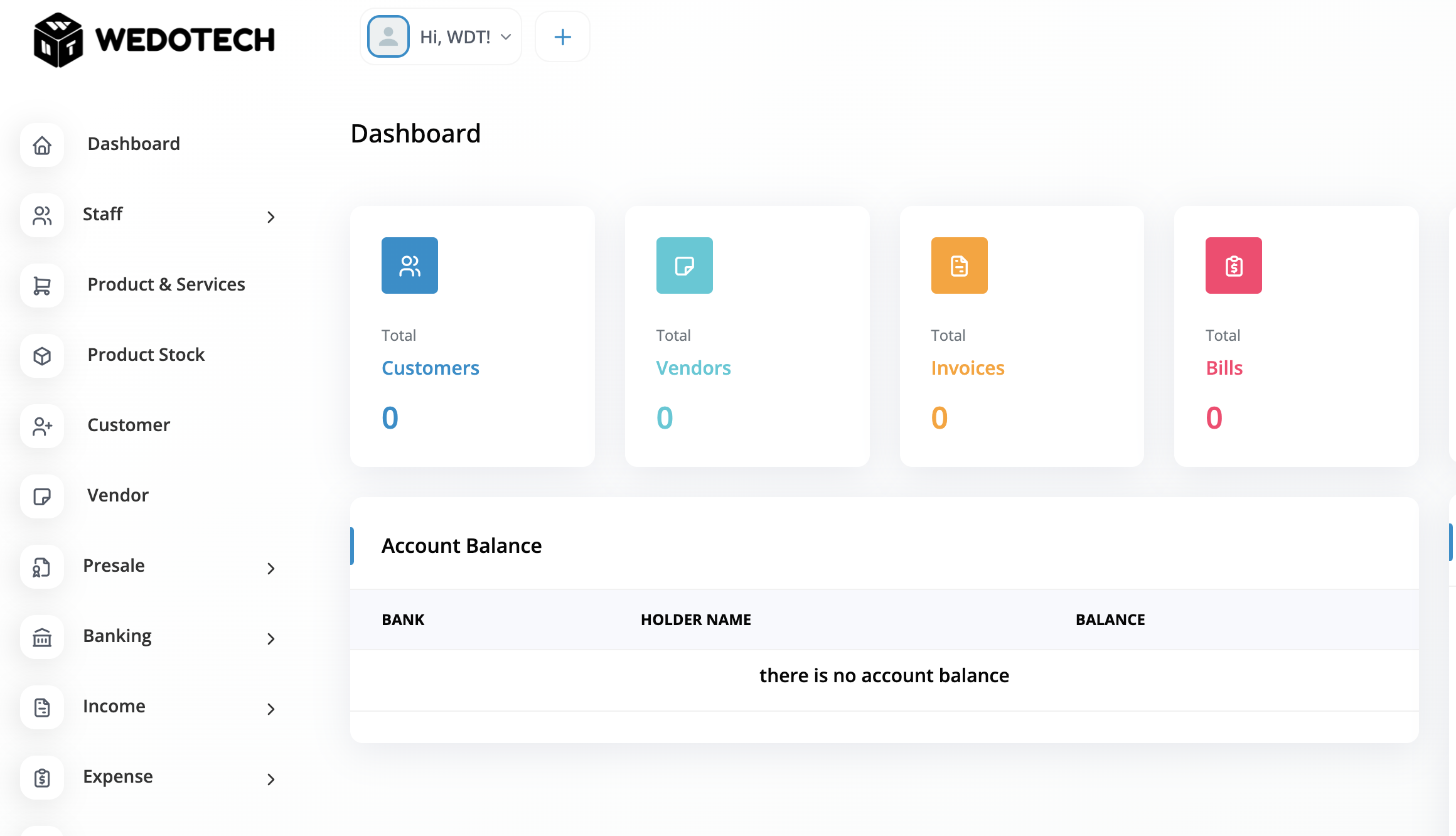This screenshot has height=836, width=1456.
Task: Expand the Income submenu chevron
Action: coord(270,709)
